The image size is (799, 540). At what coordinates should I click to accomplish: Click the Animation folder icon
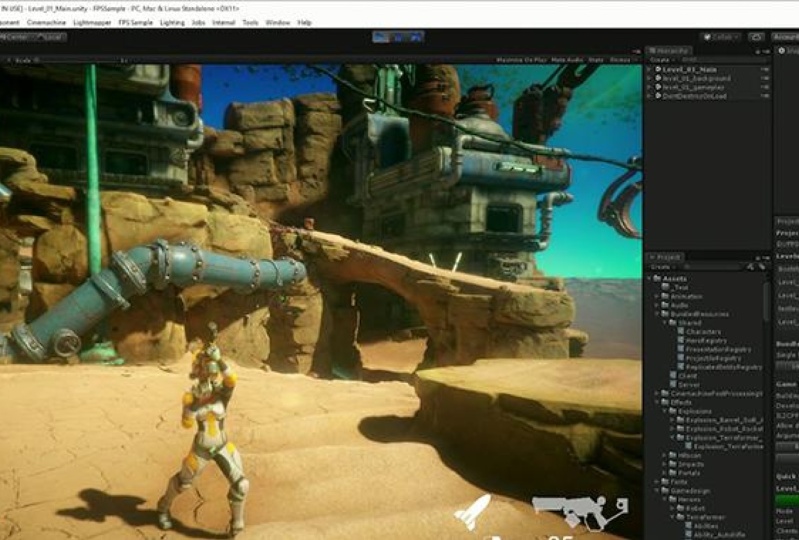pos(665,296)
